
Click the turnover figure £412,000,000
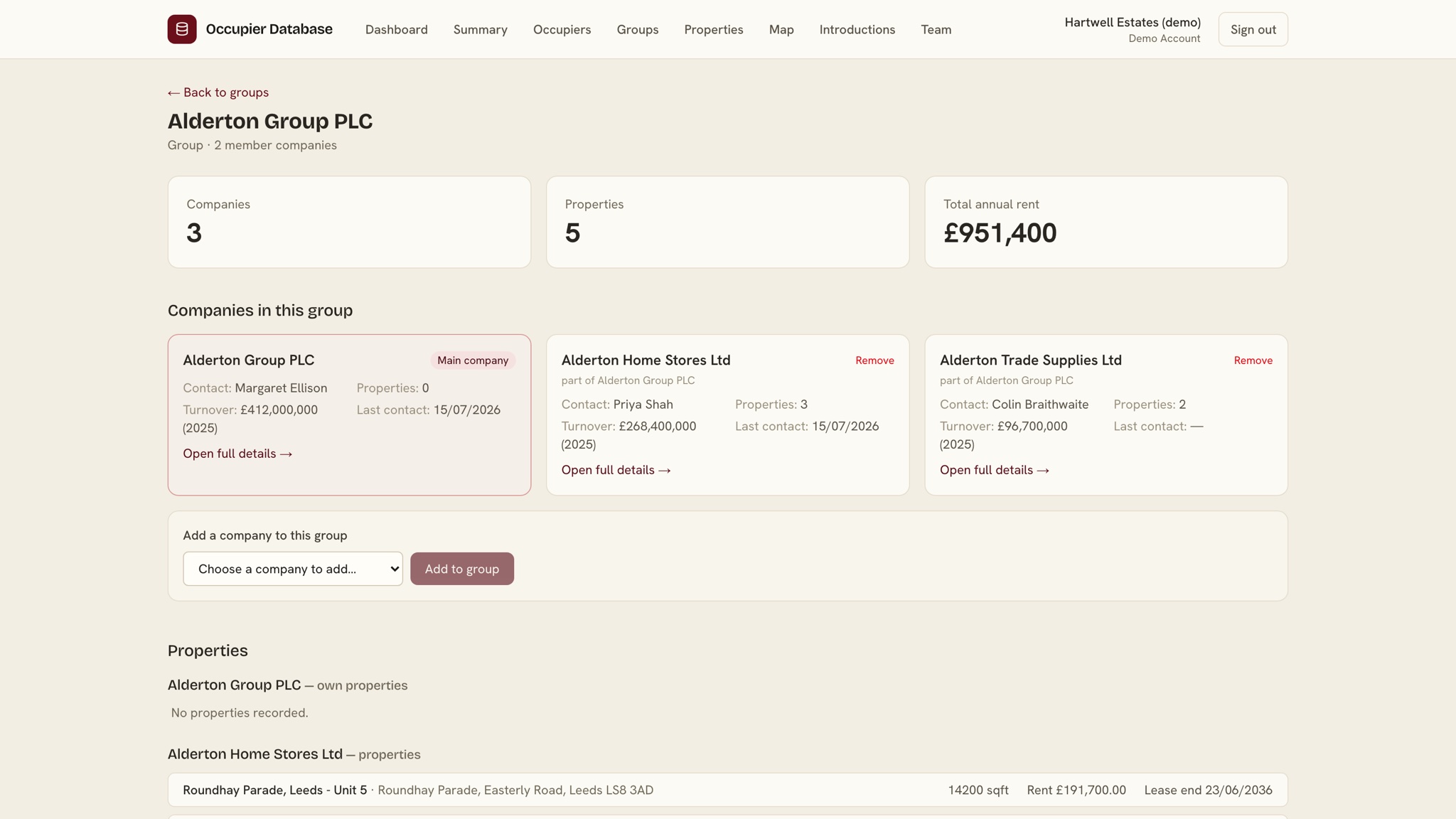coord(279,410)
